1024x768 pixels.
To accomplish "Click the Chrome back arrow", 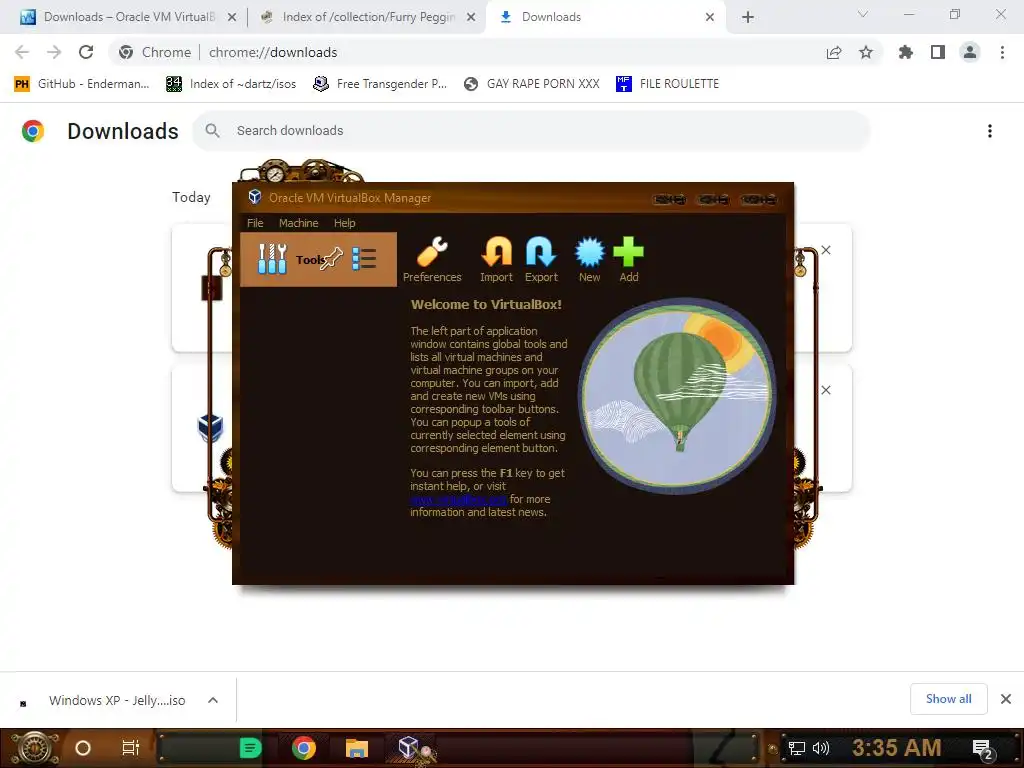I will (x=22, y=52).
